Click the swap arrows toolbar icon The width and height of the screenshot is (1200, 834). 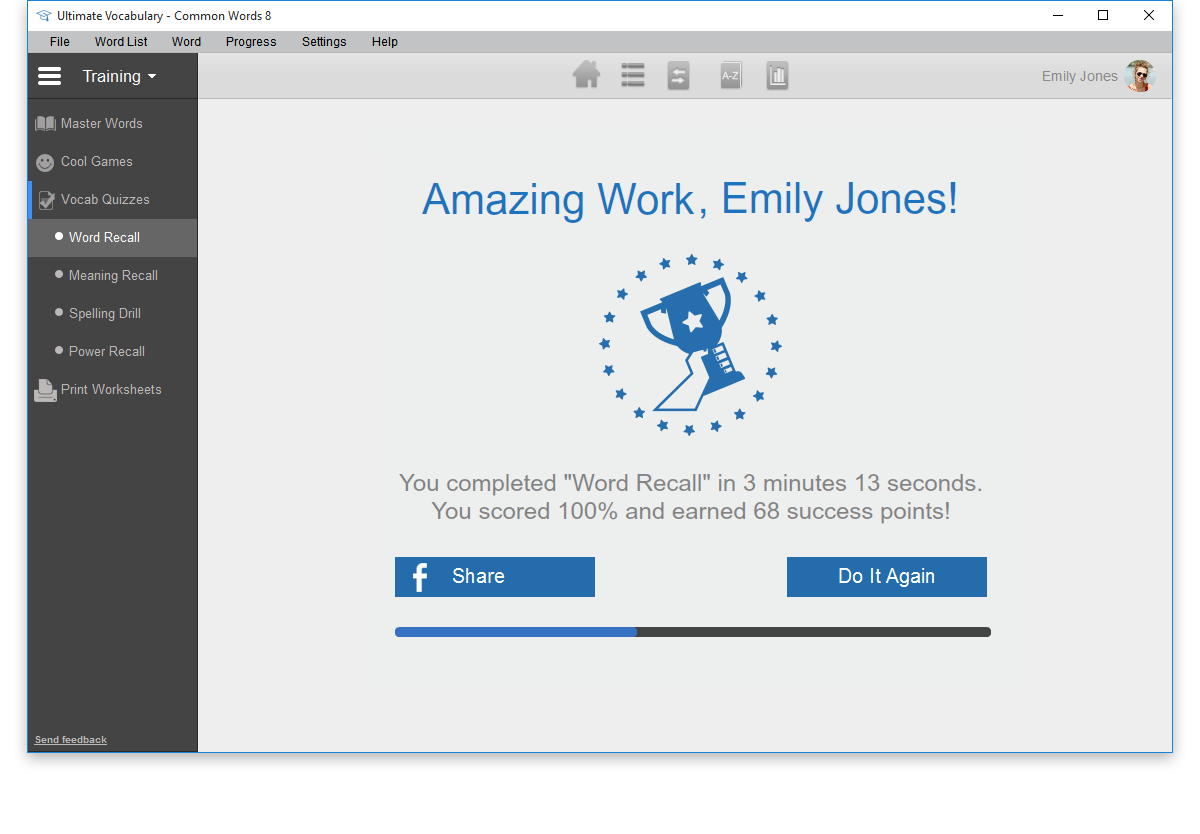coord(679,76)
